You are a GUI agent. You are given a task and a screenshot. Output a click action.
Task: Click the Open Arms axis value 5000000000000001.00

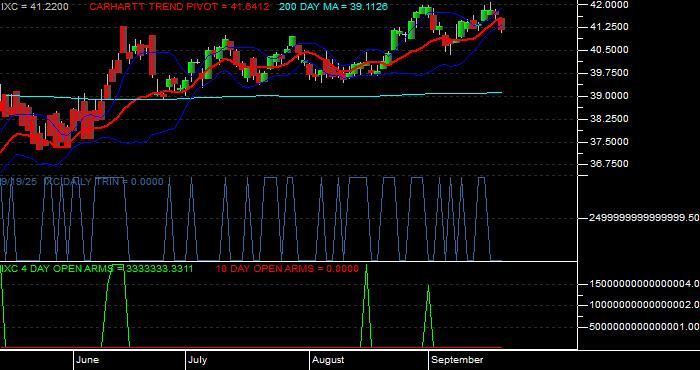(644, 327)
